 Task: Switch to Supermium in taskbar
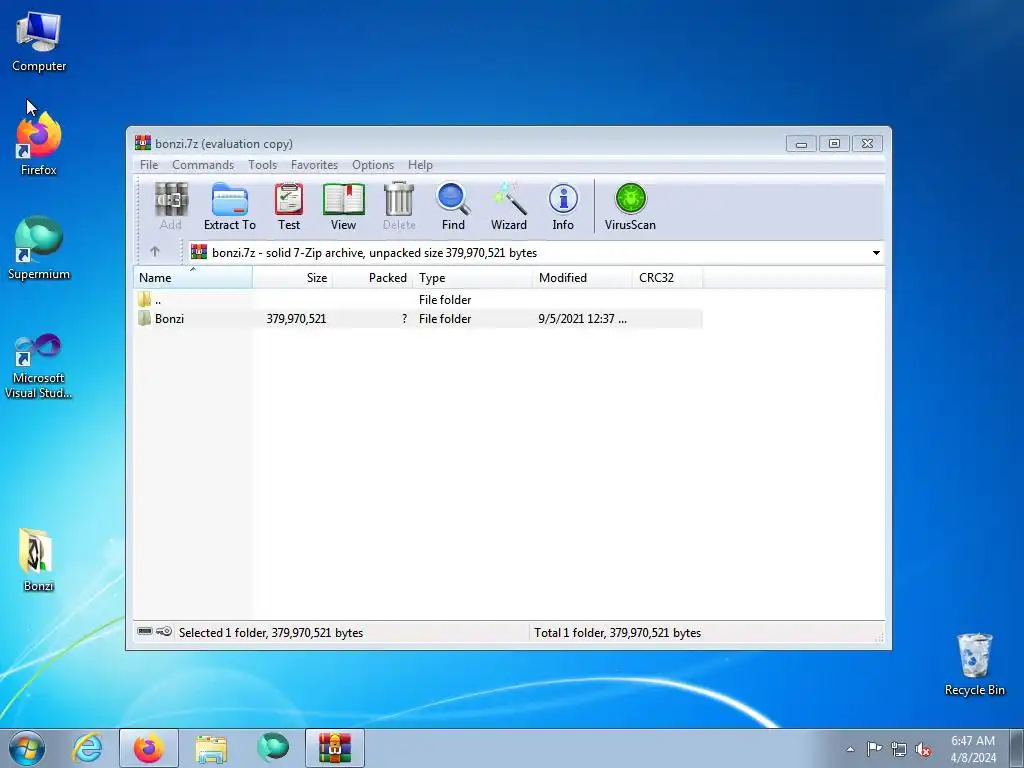point(273,748)
